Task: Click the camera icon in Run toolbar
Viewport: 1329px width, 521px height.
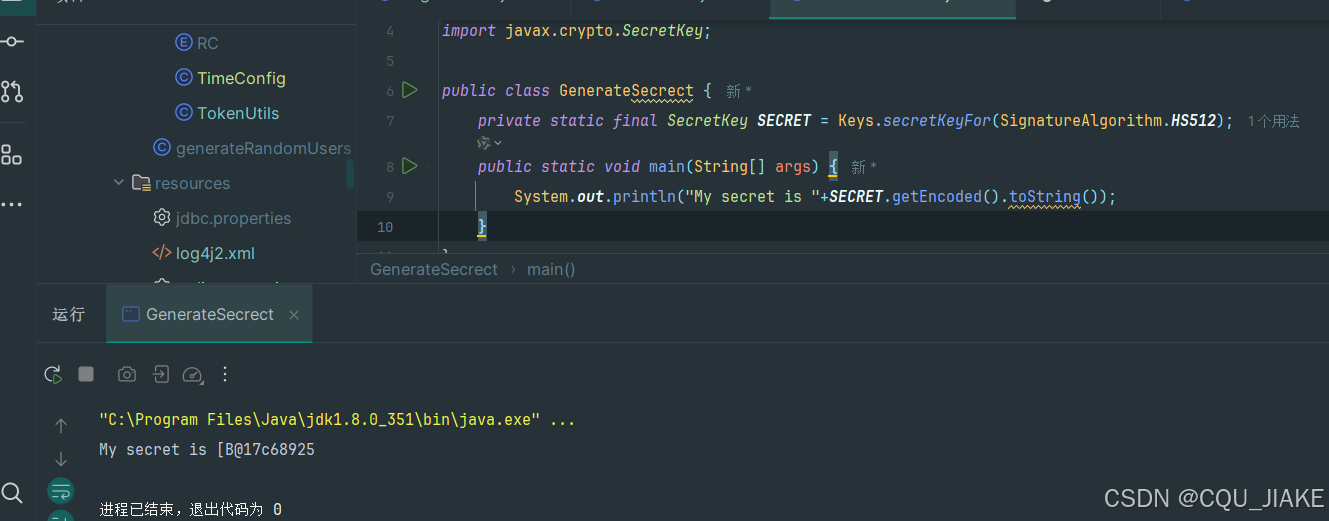Action: 126,374
